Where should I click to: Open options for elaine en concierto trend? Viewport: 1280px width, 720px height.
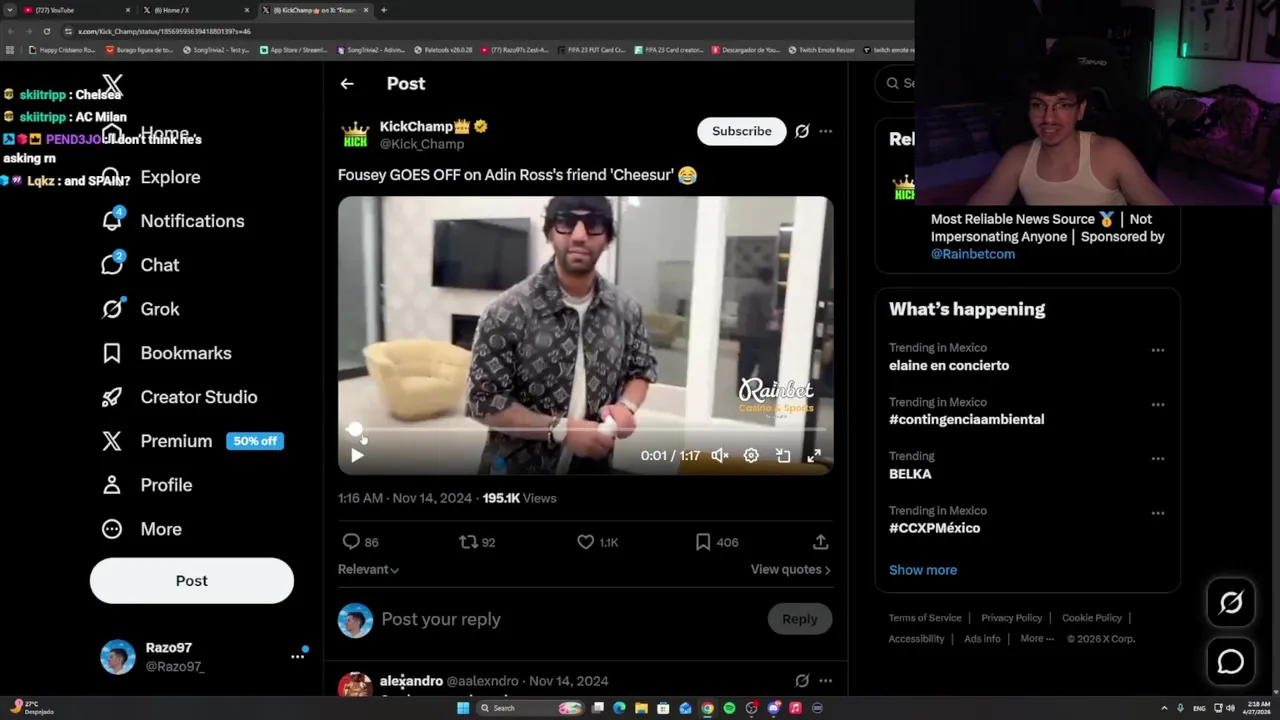click(x=1157, y=351)
